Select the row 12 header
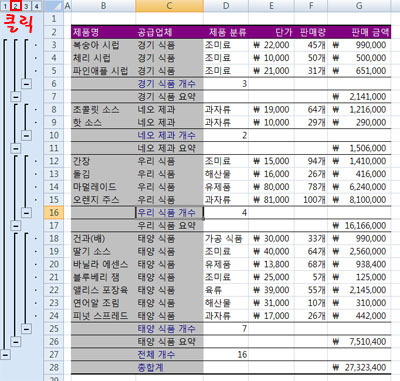Screen dimensions: 400x381 click(54, 161)
